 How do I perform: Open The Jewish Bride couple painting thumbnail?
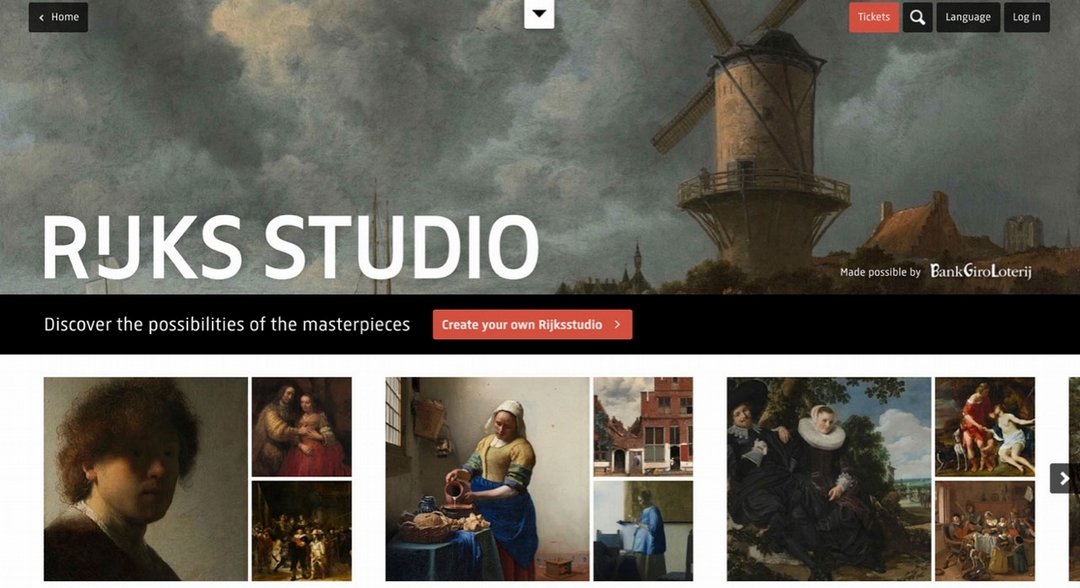[302, 426]
